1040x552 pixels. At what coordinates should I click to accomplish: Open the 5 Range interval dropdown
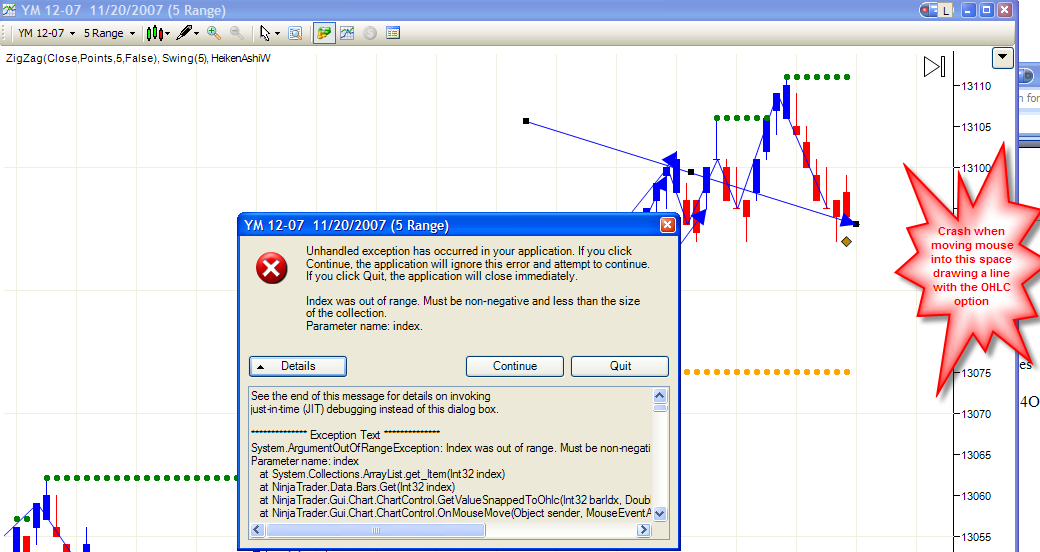pos(109,33)
